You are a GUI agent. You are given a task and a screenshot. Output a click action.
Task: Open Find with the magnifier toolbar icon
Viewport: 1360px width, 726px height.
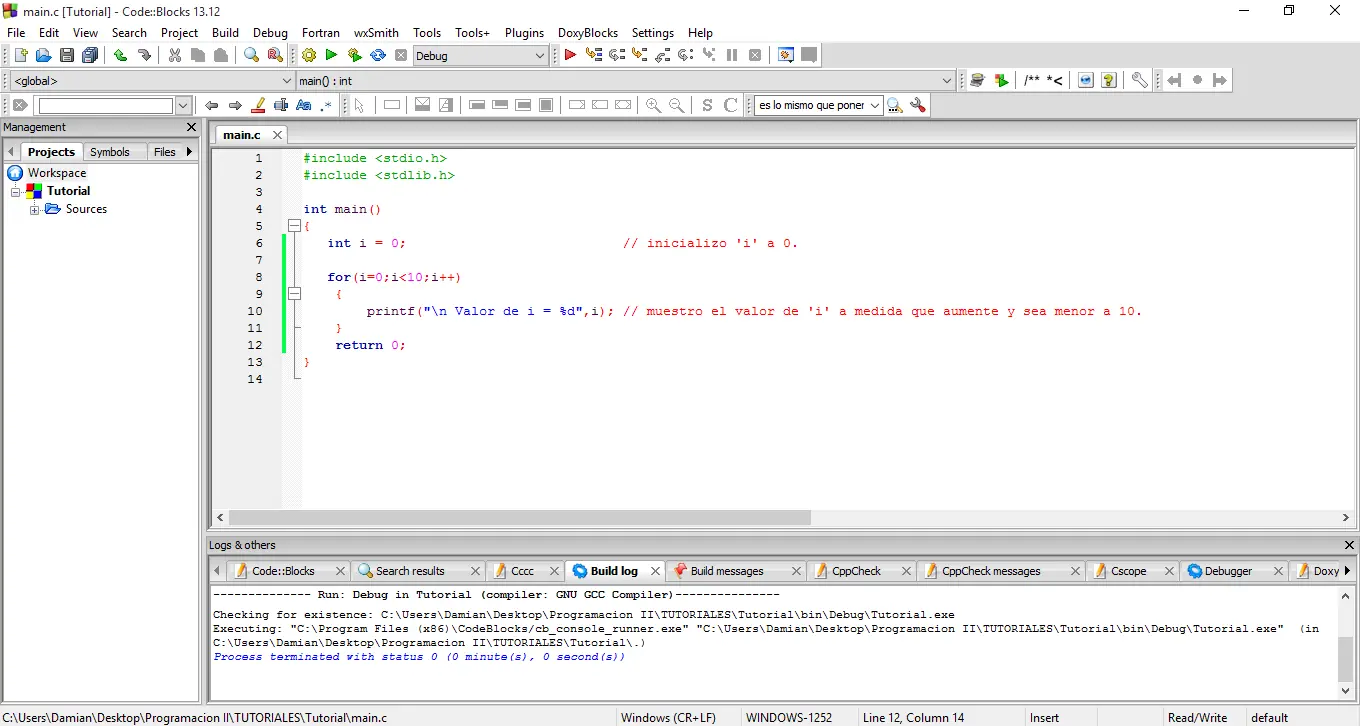pos(251,56)
